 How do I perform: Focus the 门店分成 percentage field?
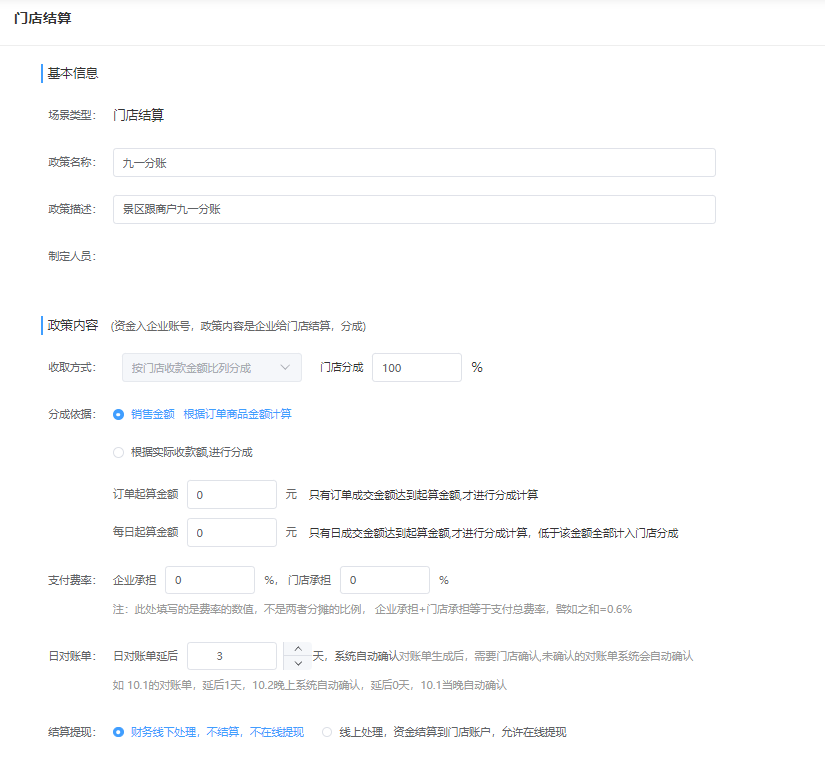[416, 368]
